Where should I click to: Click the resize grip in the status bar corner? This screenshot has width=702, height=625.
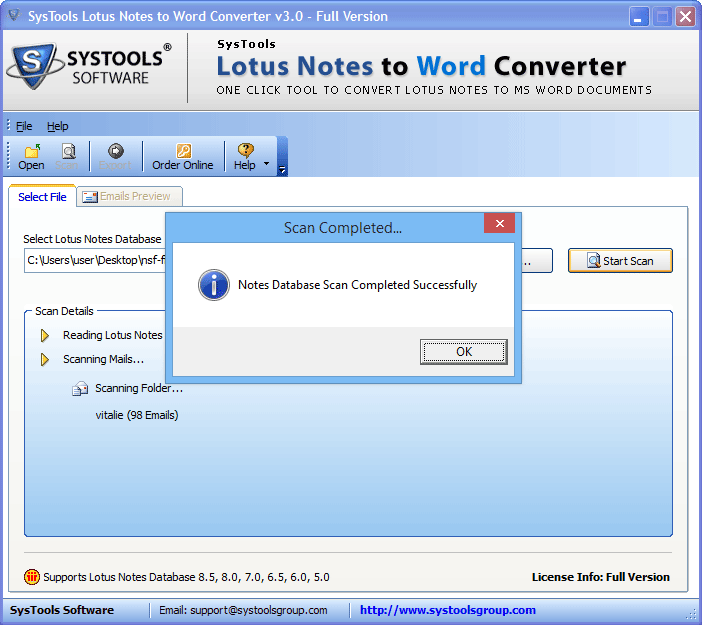[x=693, y=615]
